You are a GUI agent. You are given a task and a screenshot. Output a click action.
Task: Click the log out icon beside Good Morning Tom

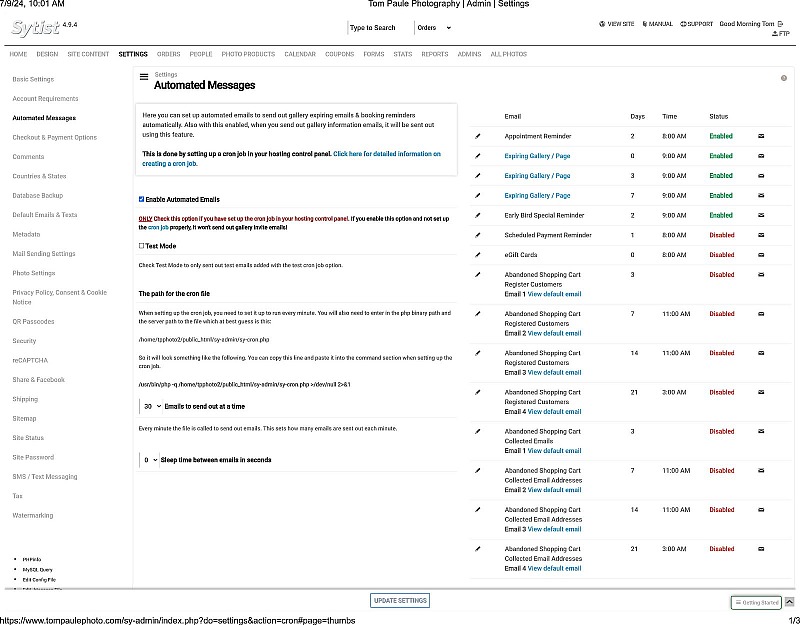click(x=780, y=24)
